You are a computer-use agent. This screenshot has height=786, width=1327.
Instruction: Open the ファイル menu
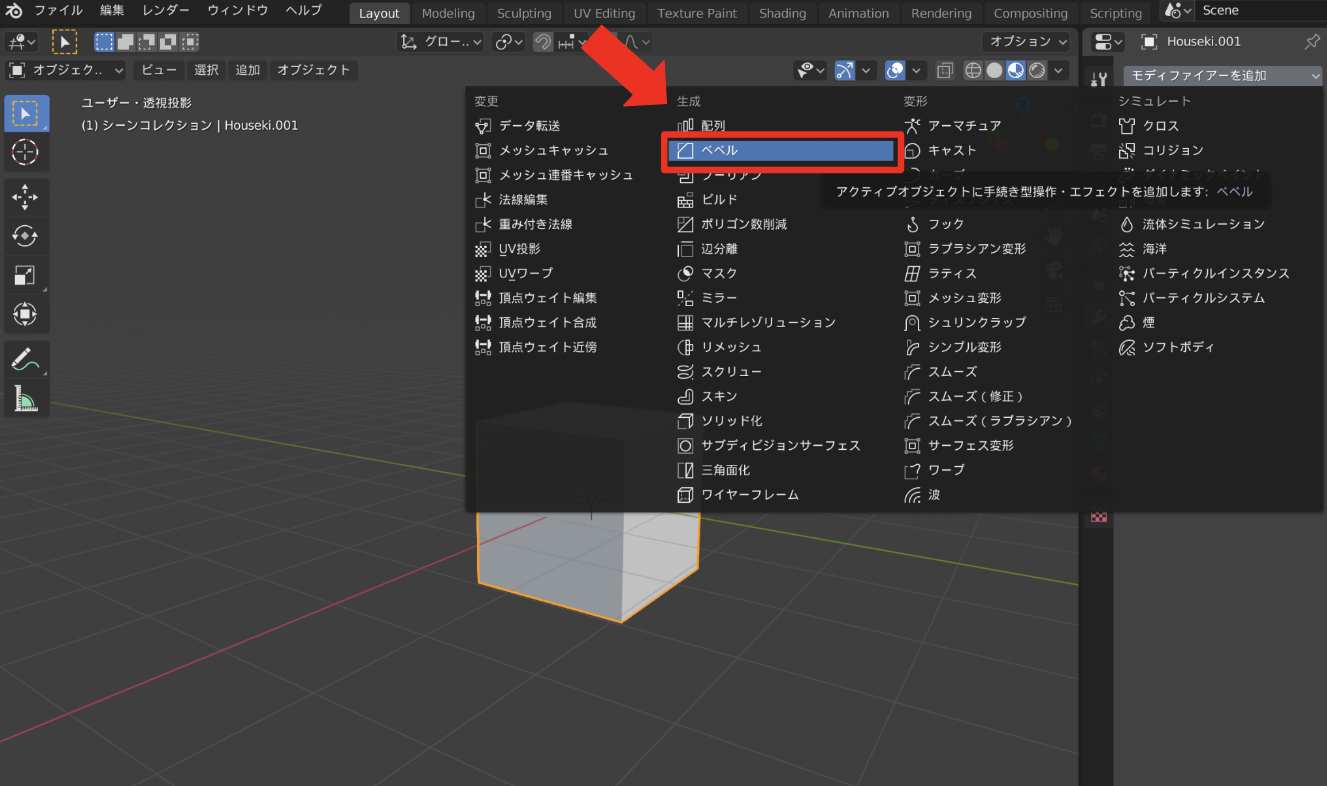tap(58, 11)
